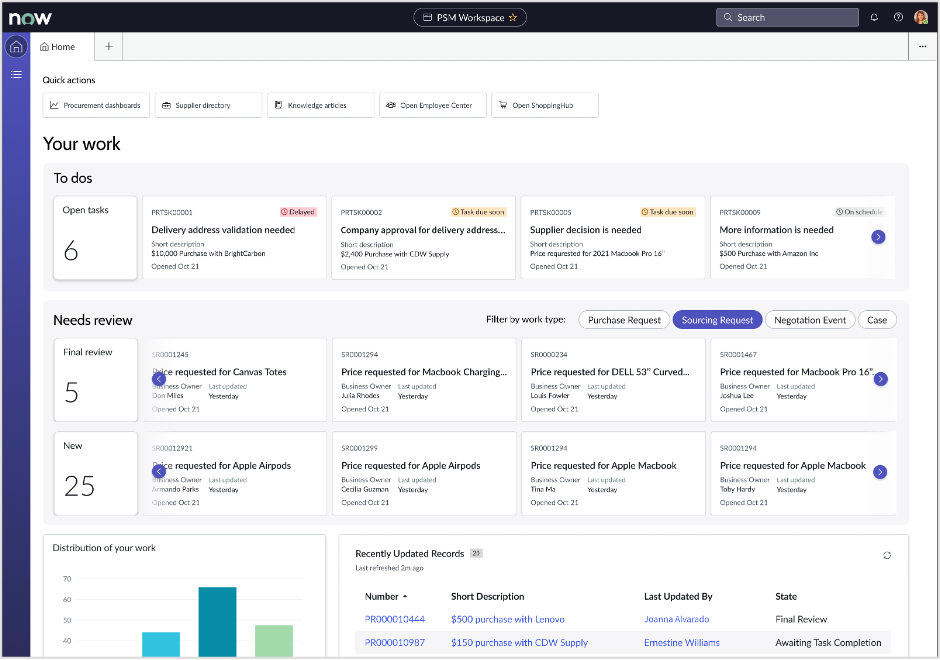Select the Home icon in the left sidebar
The image size is (940, 660).
click(15, 46)
